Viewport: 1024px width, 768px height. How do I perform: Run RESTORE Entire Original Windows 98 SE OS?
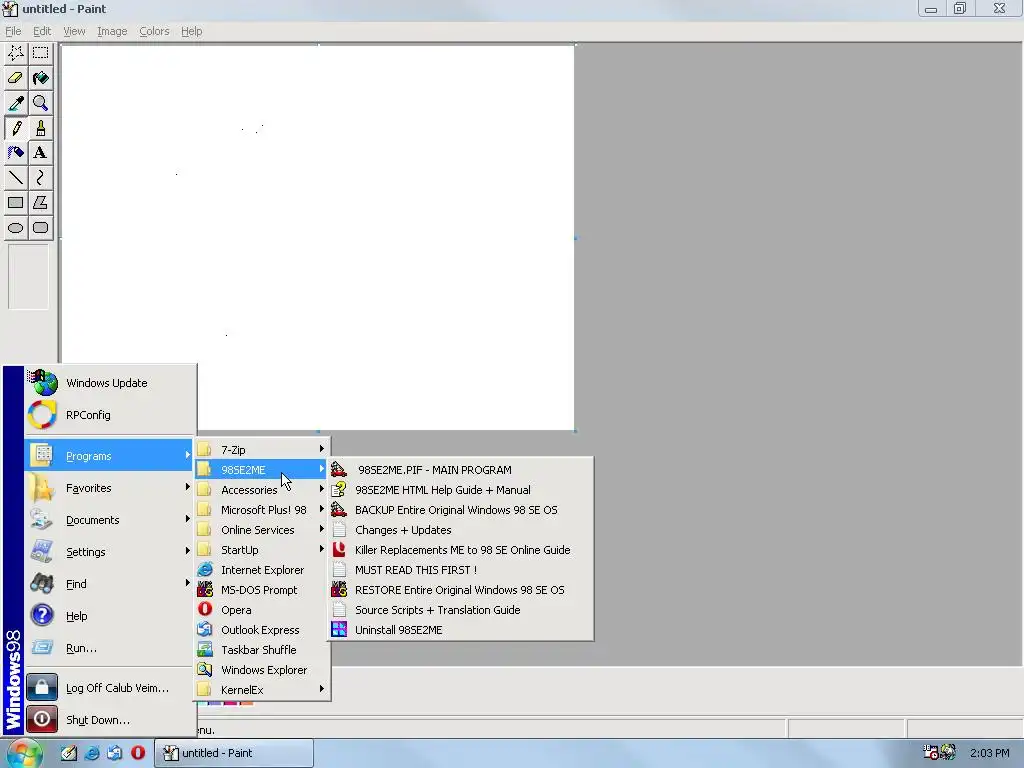(x=461, y=590)
